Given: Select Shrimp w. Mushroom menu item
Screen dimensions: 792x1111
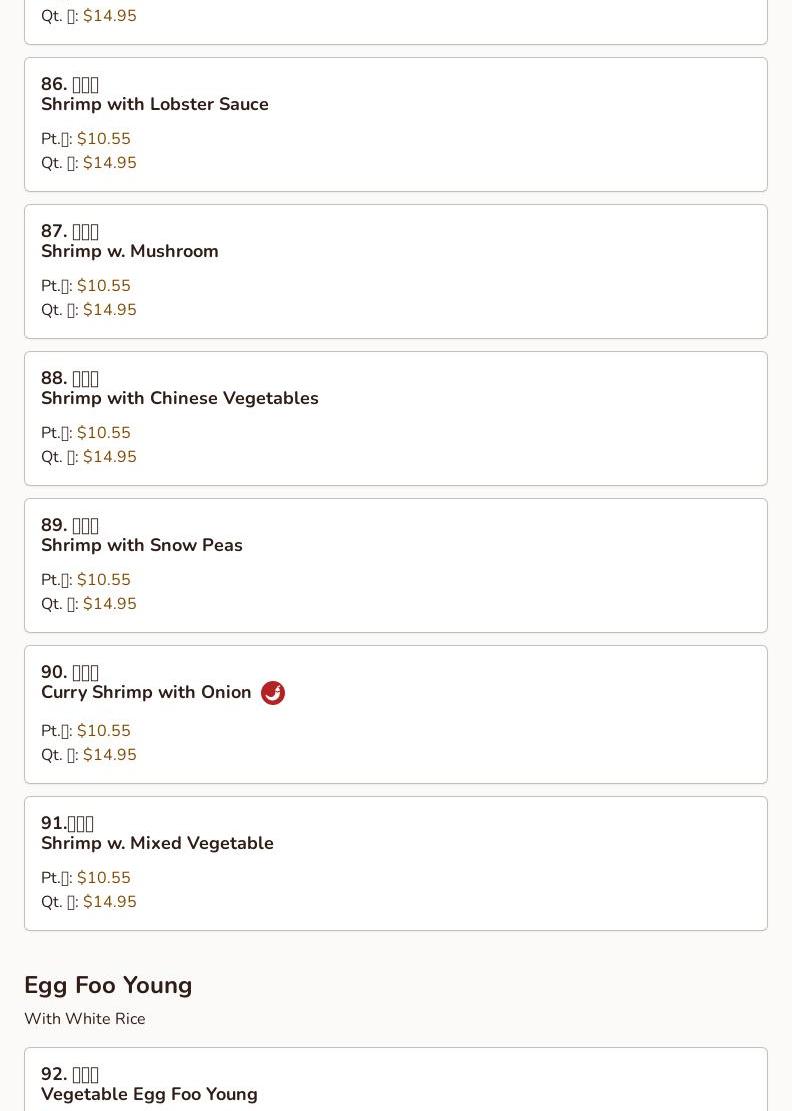Looking at the screenshot, I should pyautogui.click(x=130, y=251).
